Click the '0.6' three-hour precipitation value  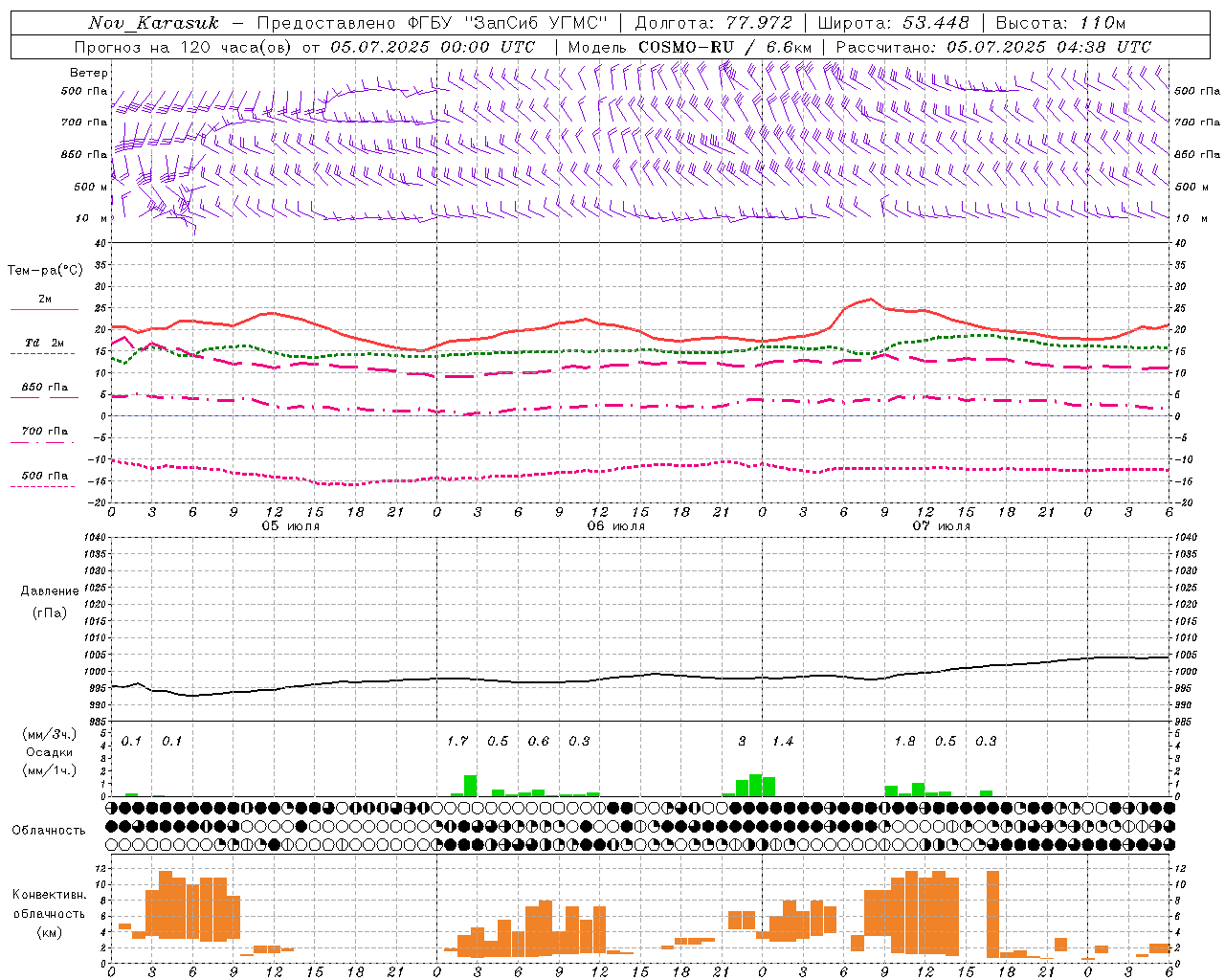point(539,742)
